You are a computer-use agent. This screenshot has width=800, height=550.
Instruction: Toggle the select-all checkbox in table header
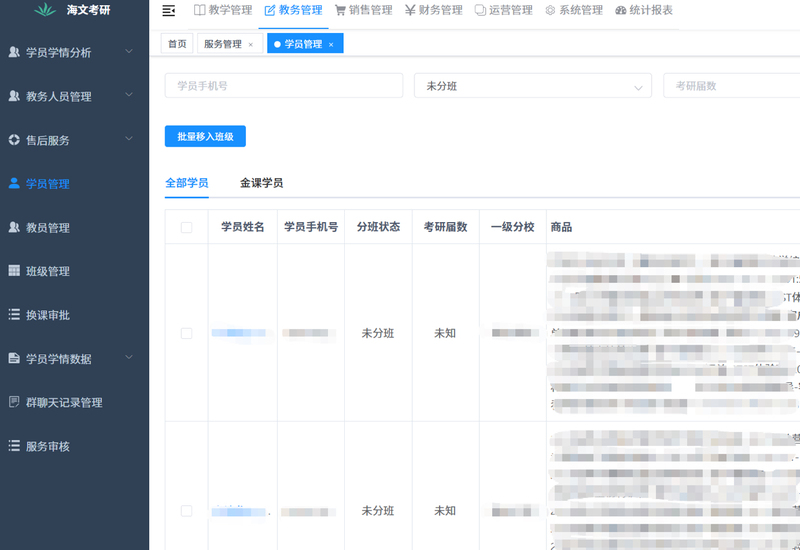186,228
